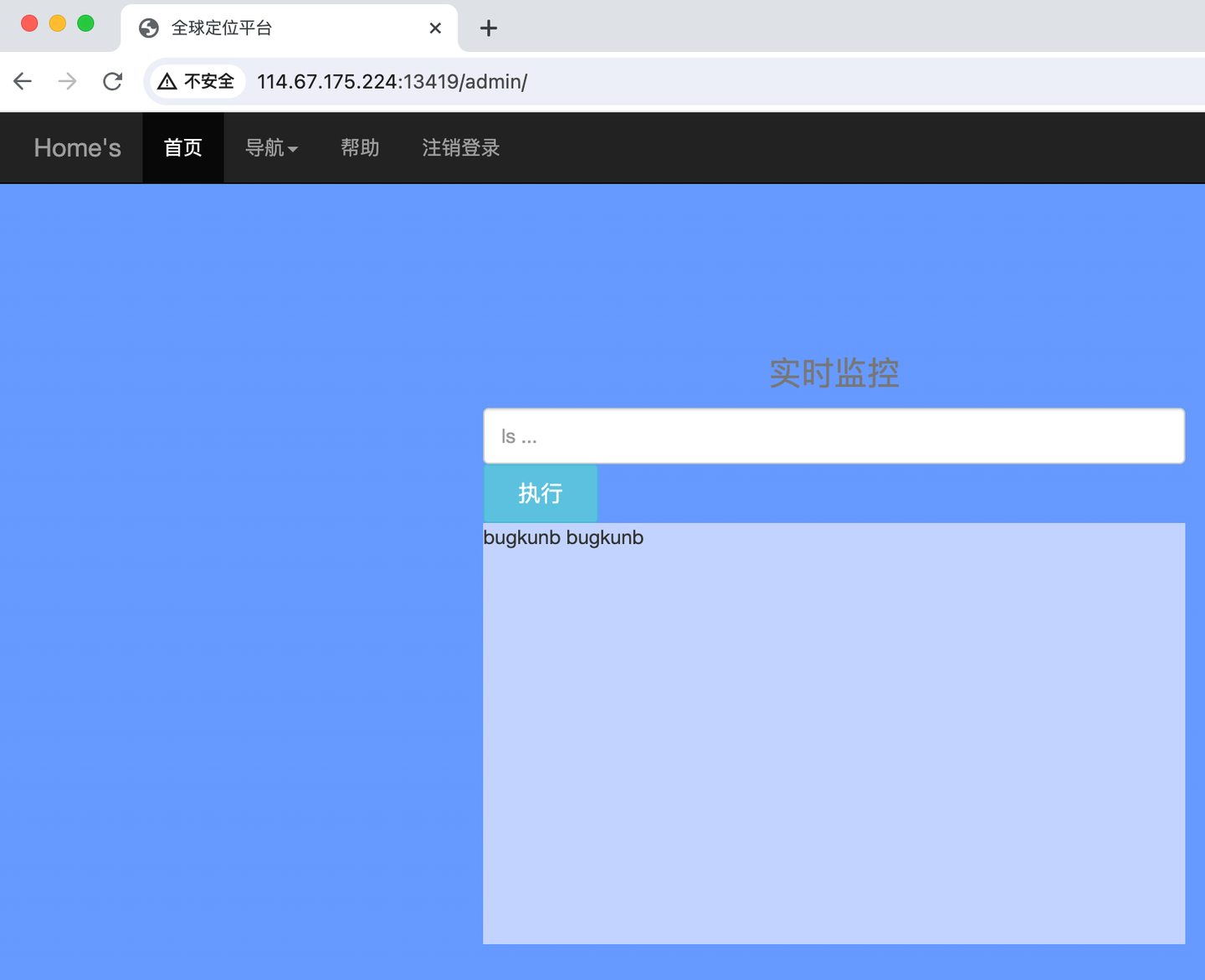Image resolution: width=1205 pixels, height=980 pixels.
Task: Click the 实时监控 heading
Action: coord(834,373)
